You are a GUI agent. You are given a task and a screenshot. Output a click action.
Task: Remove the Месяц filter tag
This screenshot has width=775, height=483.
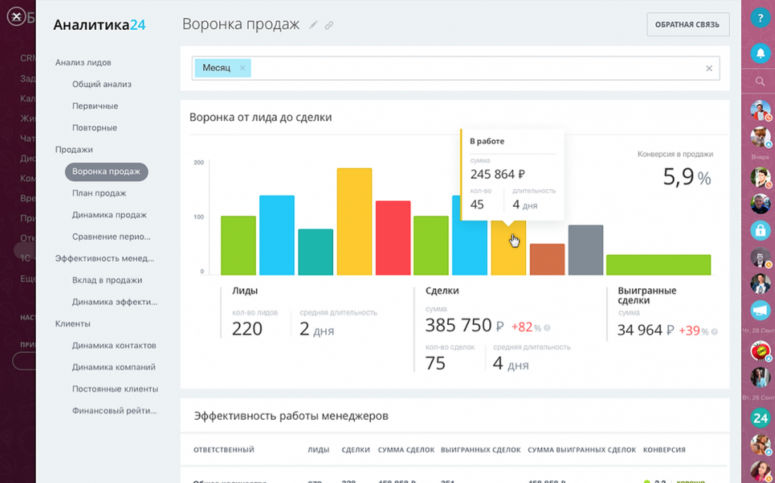(242, 68)
